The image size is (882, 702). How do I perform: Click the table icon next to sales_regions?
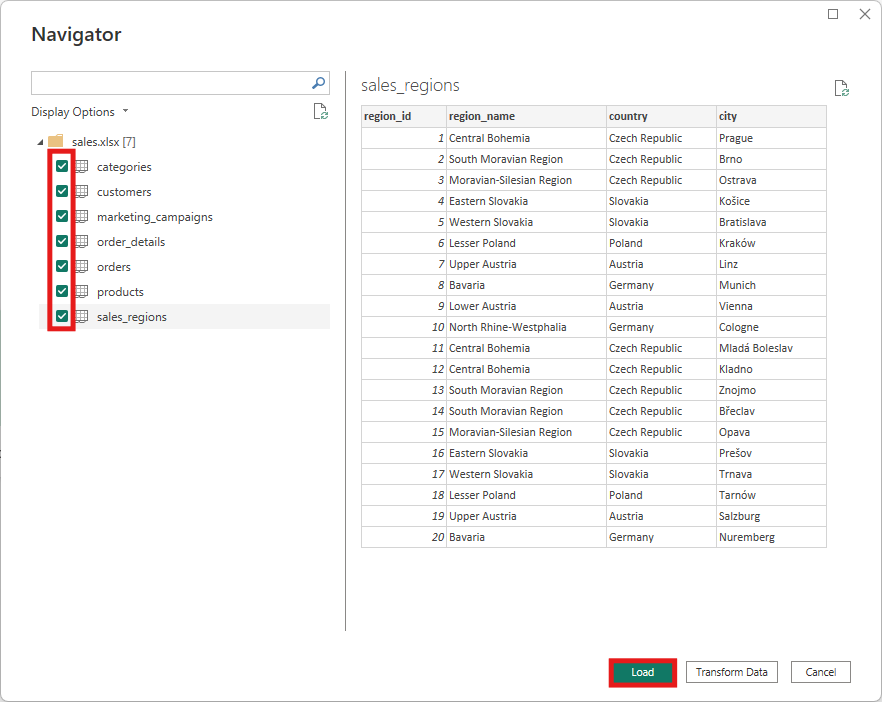pos(82,316)
